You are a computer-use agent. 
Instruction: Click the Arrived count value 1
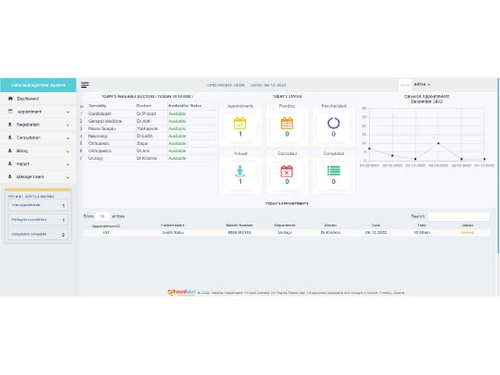pyautogui.click(x=240, y=182)
